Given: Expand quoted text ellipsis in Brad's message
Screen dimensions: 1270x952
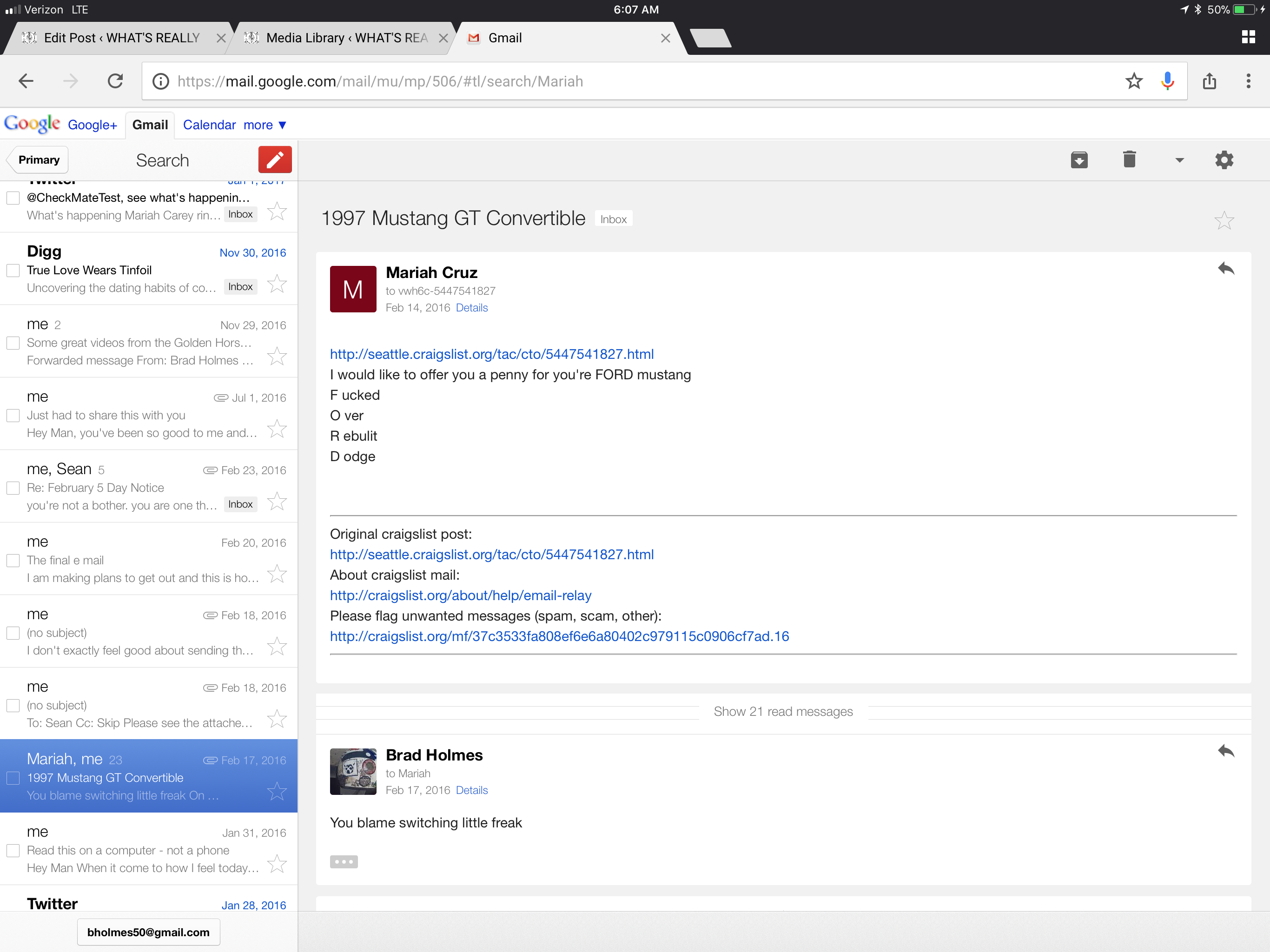Looking at the screenshot, I should coord(344,861).
